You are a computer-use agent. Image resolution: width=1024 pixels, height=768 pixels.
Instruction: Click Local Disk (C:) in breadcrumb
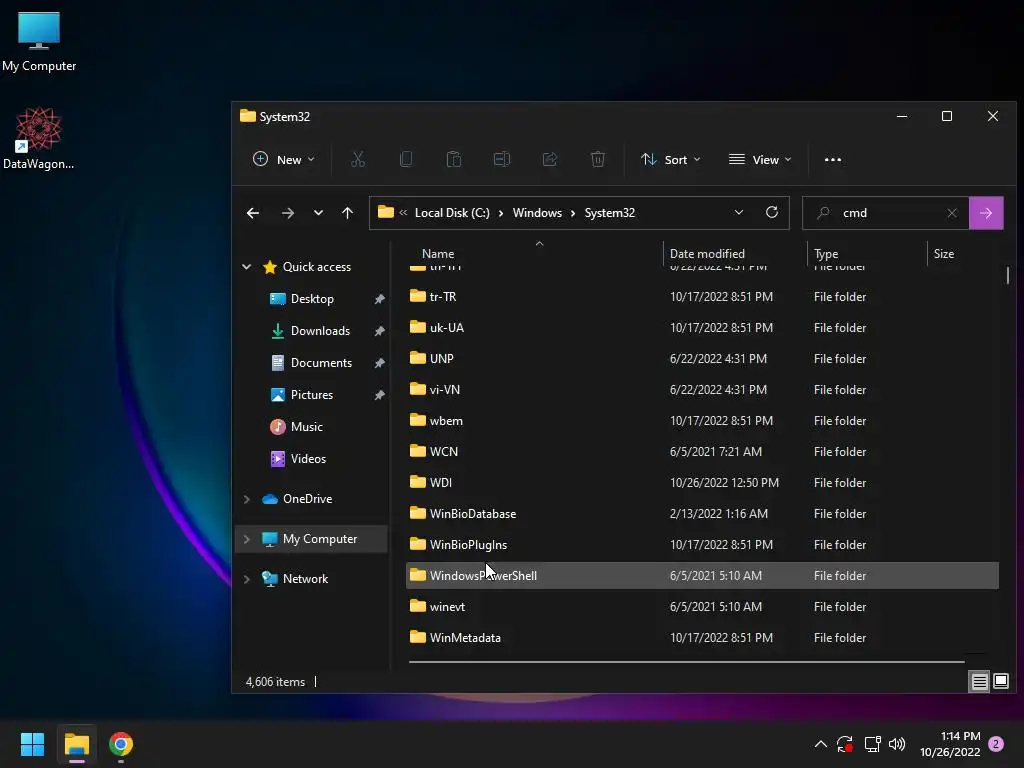pyautogui.click(x=452, y=213)
